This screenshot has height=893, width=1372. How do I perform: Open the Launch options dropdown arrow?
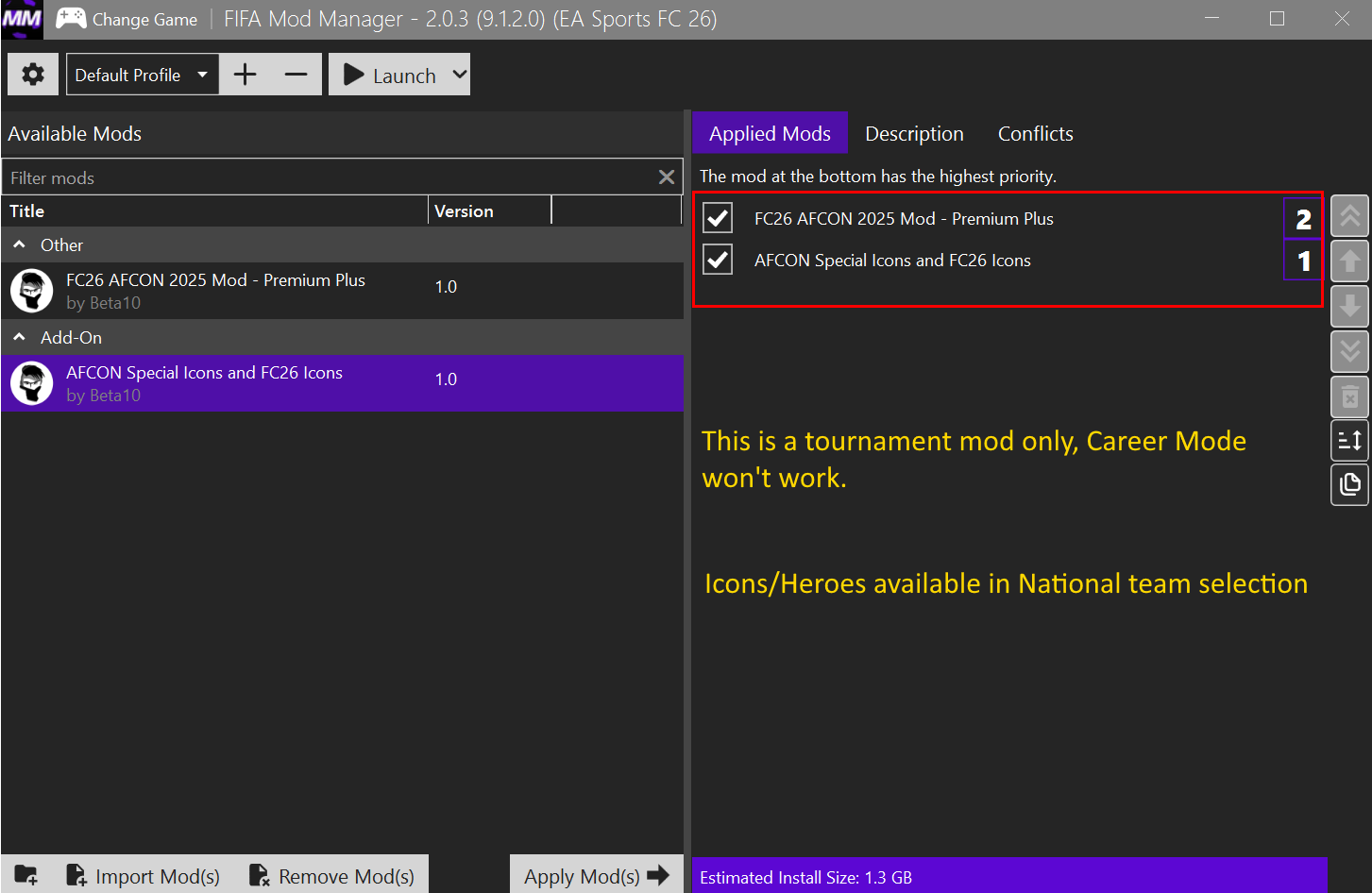(x=459, y=75)
